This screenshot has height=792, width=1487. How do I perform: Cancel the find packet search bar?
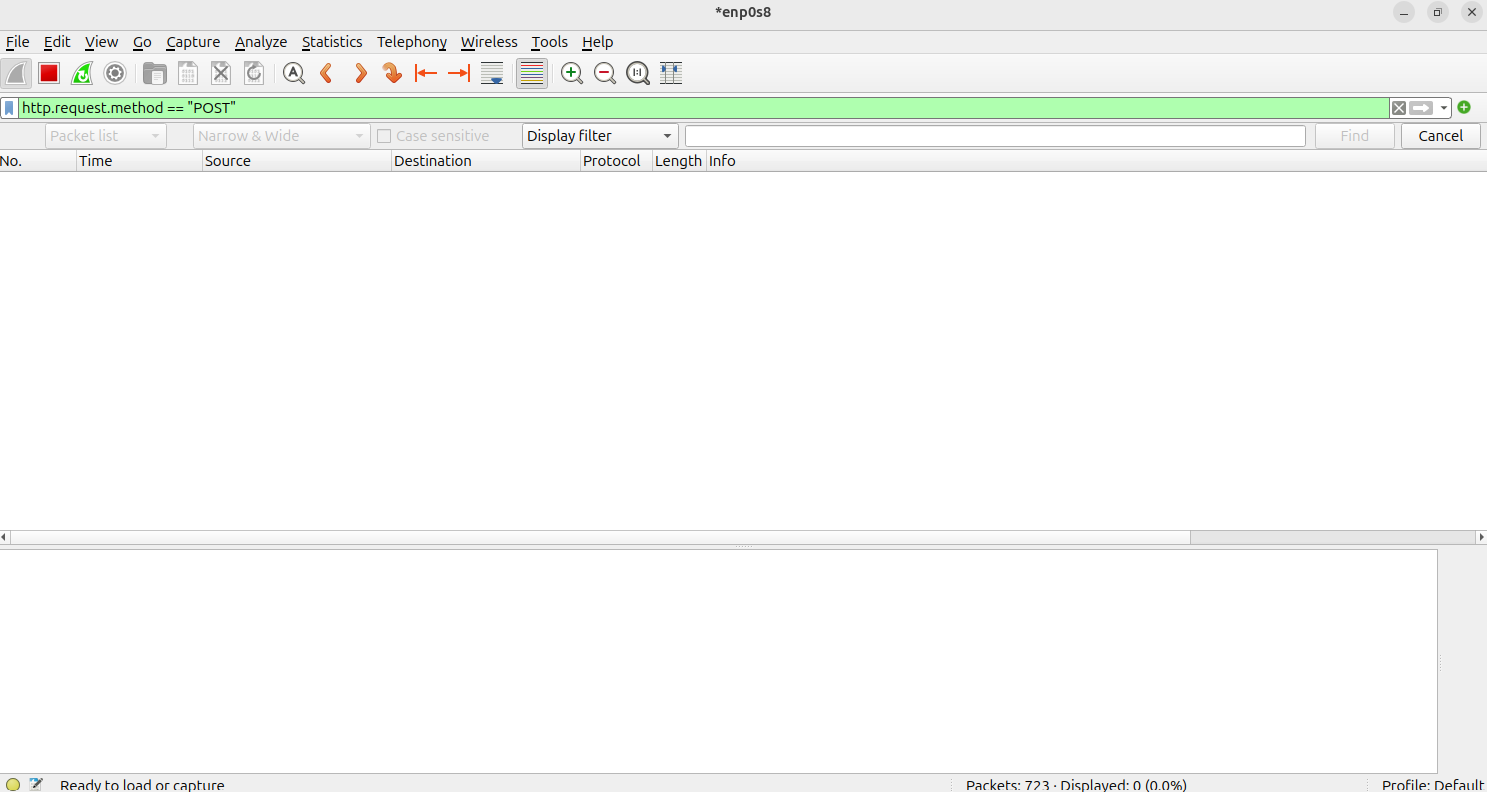(x=1440, y=136)
